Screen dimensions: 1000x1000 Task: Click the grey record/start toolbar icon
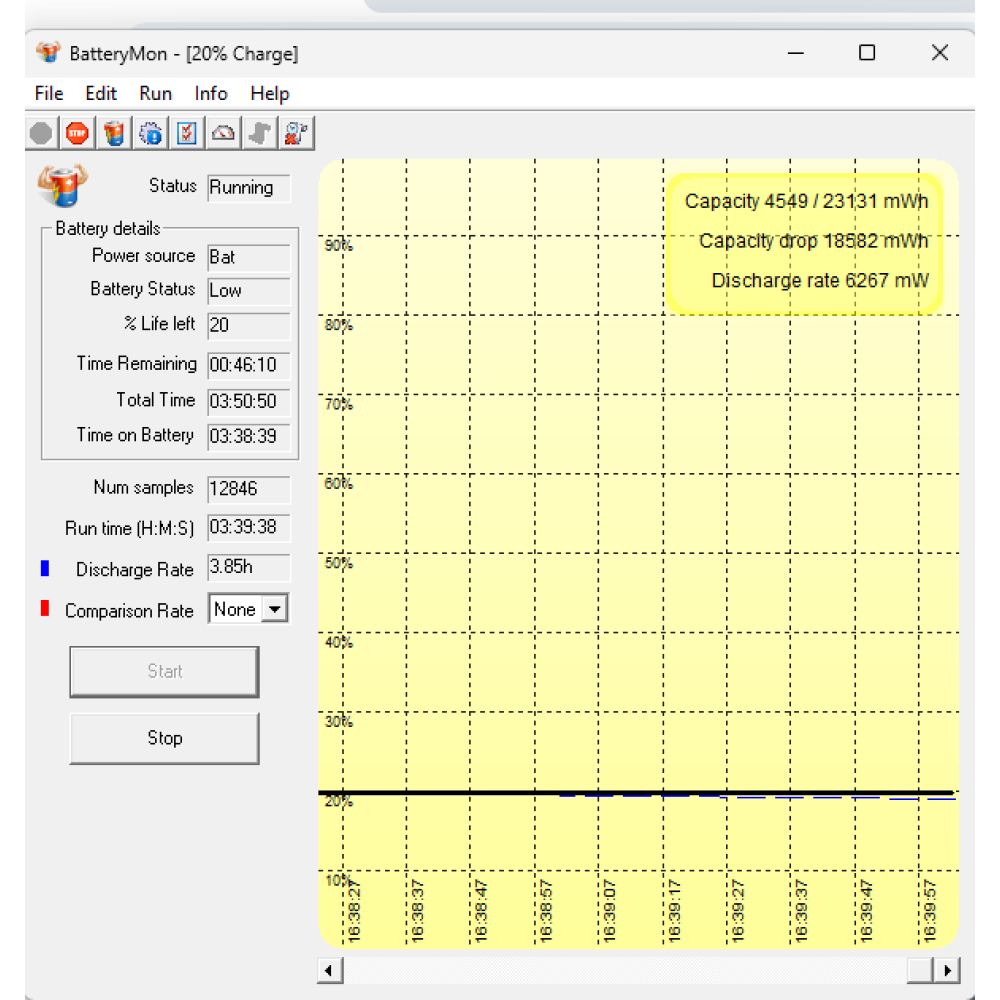tap(41, 133)
